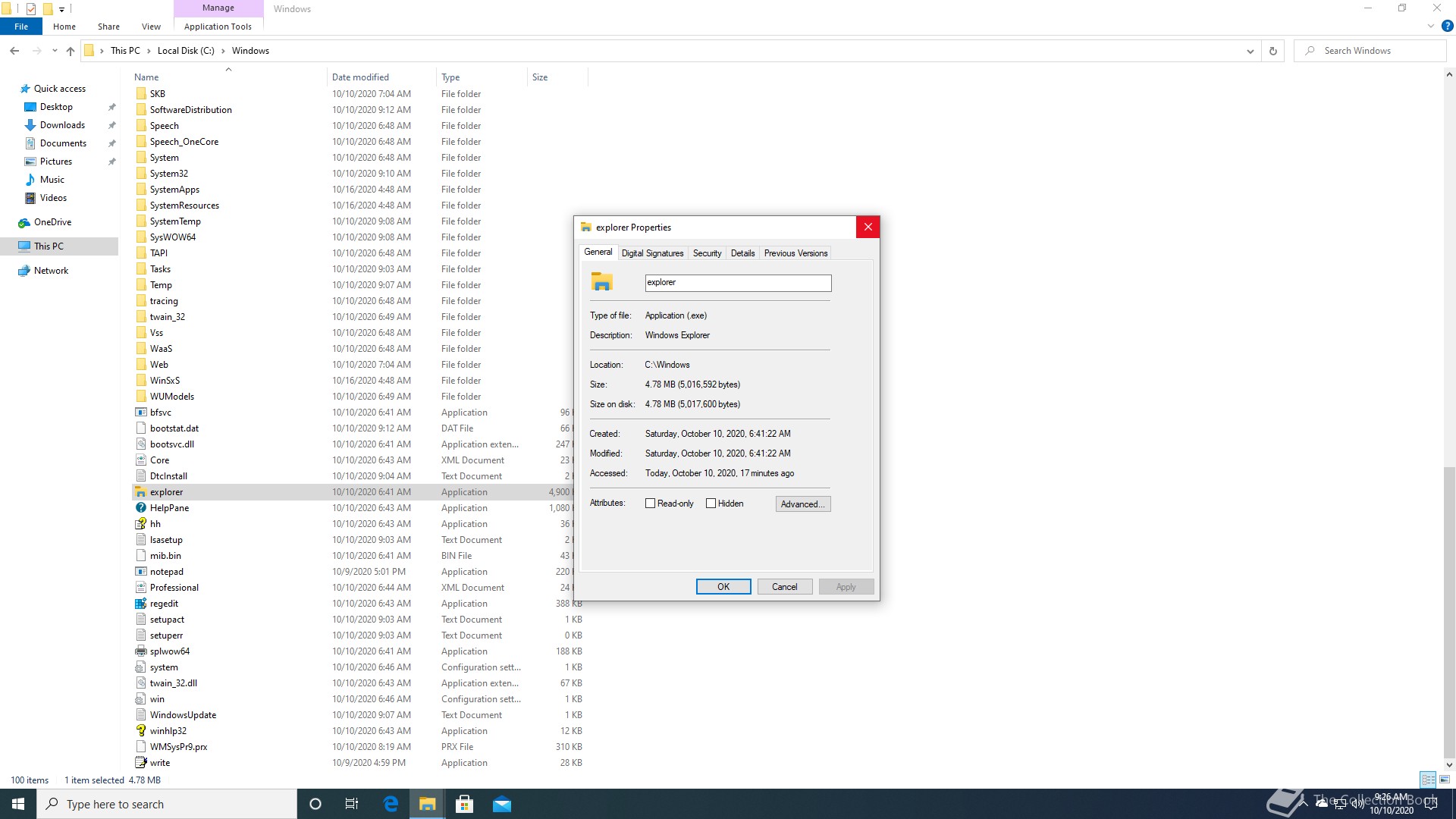Screen dimensions: 1456x819
Task: Switch to Security tab in Properties
Action: coord(707,253)
